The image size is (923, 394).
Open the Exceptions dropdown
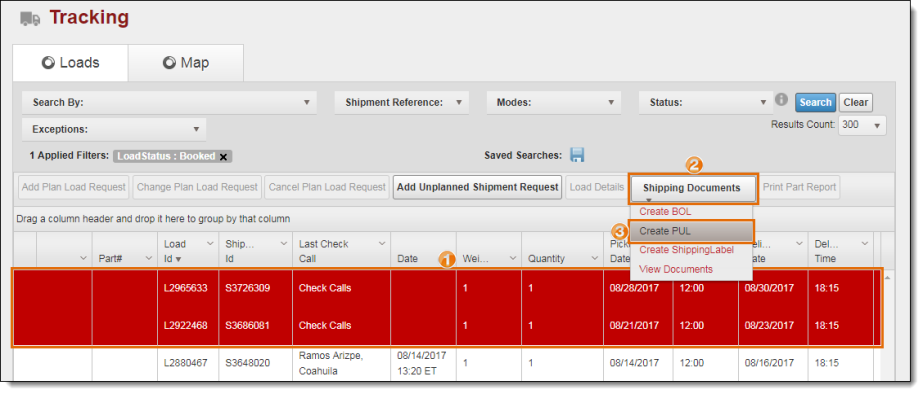pos(114,129)
